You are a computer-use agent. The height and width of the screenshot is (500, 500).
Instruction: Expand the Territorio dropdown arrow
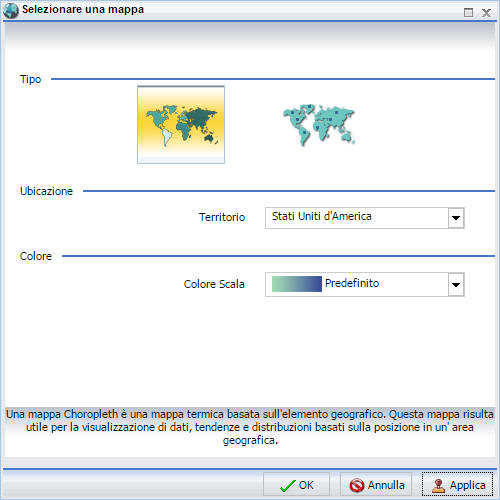(456, 218)
